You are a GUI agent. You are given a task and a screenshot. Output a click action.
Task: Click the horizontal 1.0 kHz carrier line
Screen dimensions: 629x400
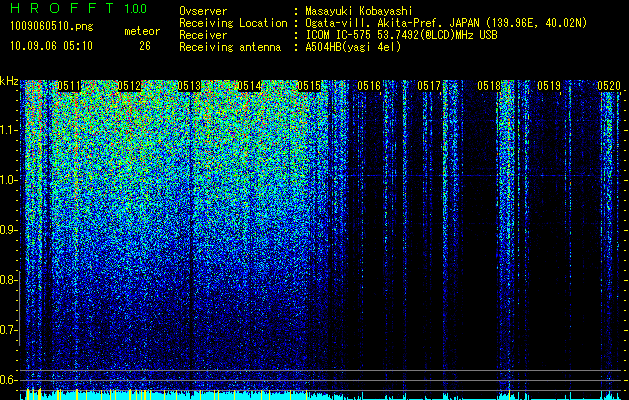(x=483, y=176)
